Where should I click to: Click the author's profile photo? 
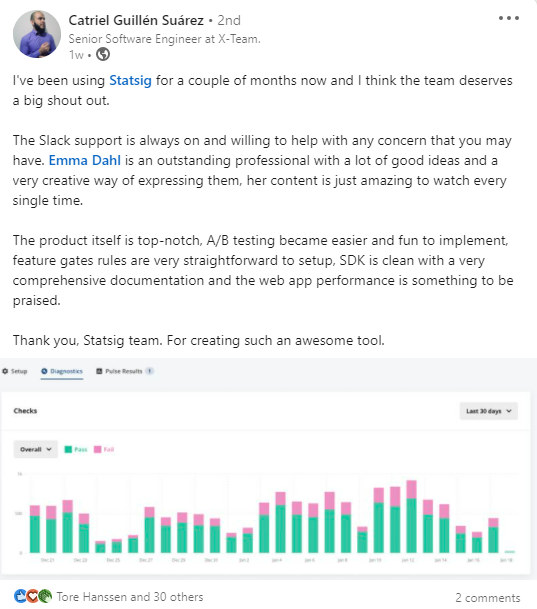(37, 34)
